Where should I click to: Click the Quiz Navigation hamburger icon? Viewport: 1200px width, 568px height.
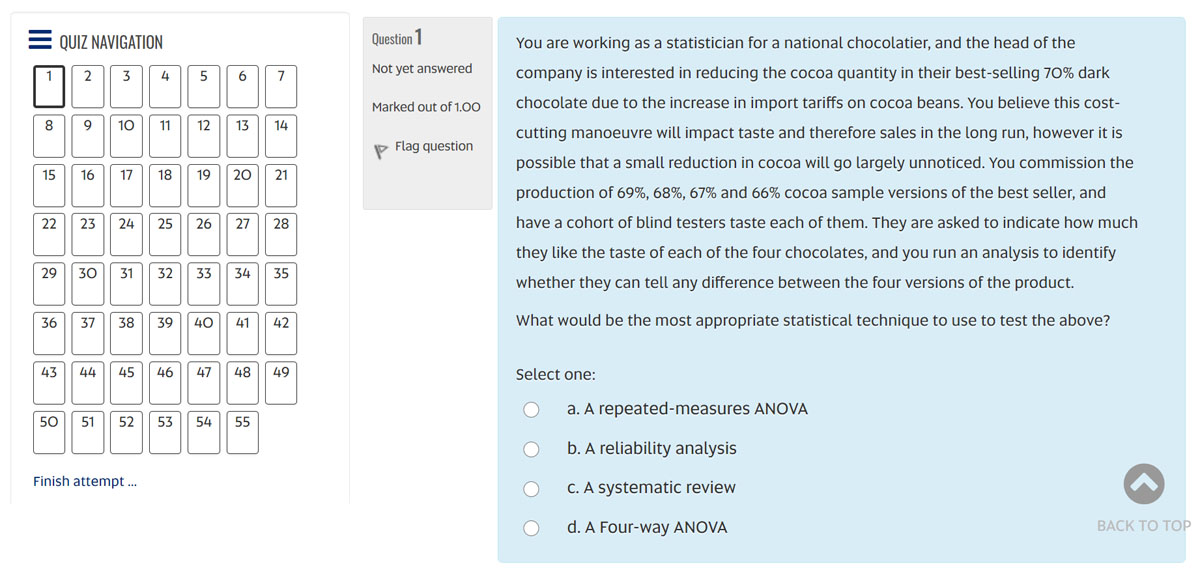click(40, 40)
